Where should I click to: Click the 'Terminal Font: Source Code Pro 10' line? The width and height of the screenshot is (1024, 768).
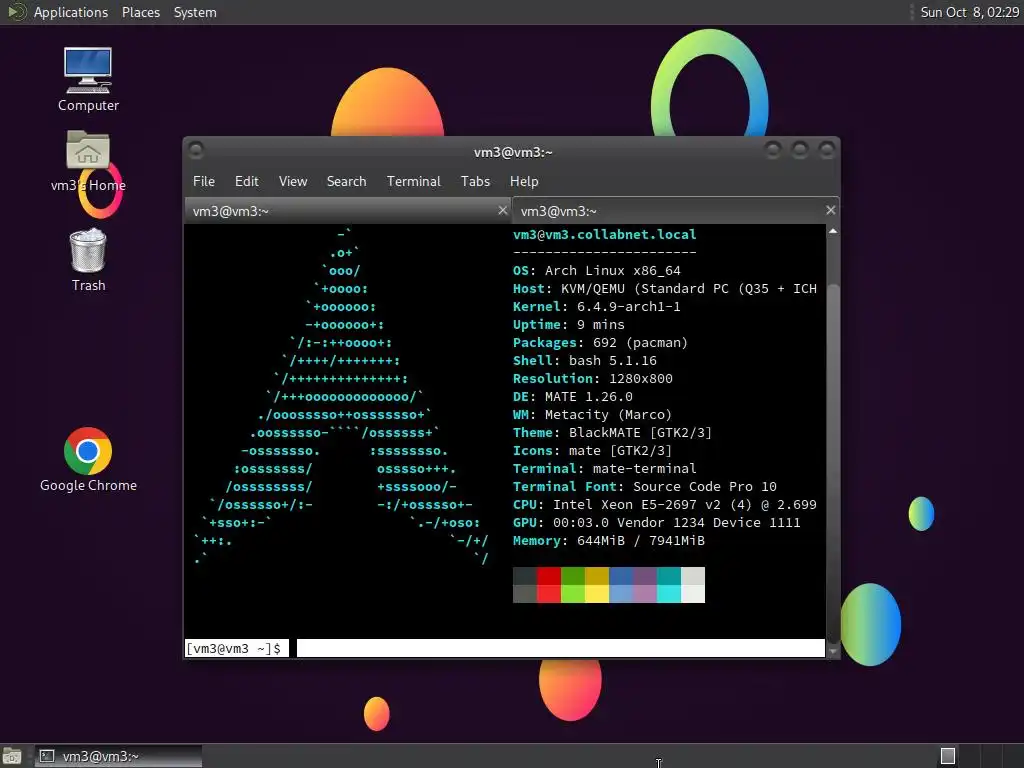[x=645, y=487]
